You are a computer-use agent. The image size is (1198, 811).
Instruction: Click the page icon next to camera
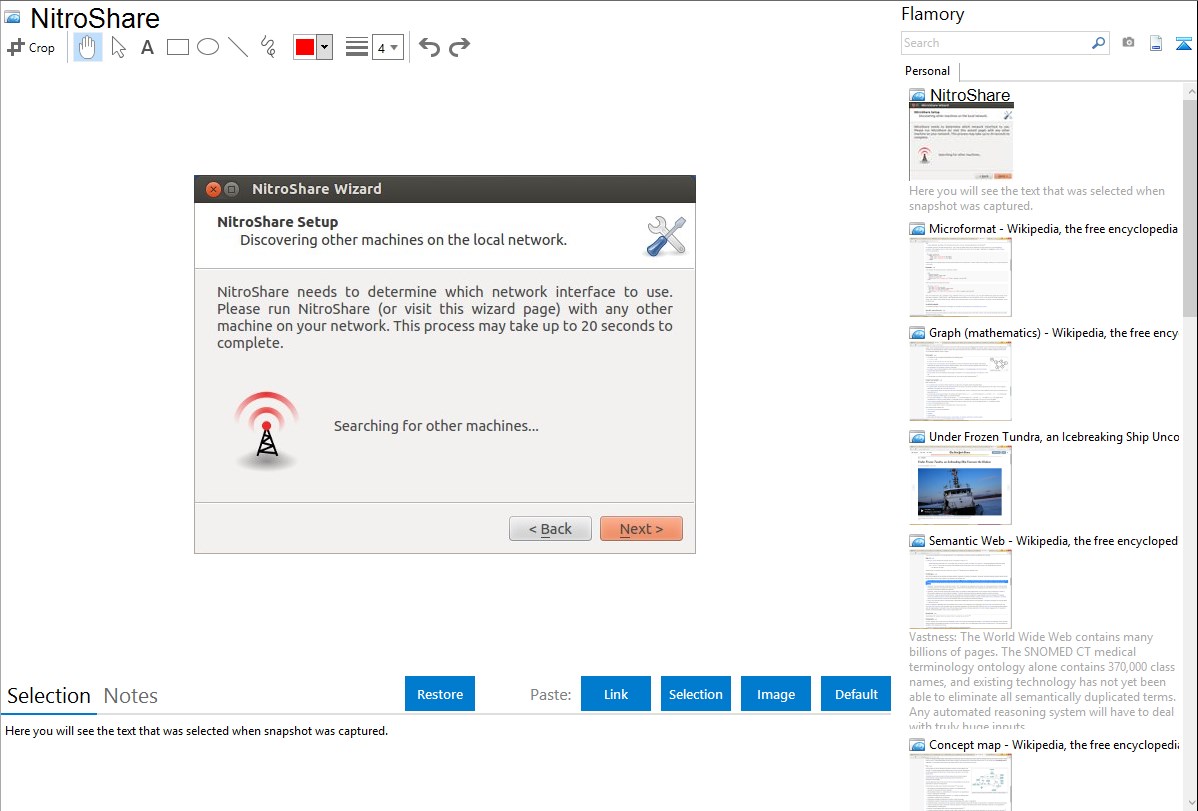[1156, 43]
